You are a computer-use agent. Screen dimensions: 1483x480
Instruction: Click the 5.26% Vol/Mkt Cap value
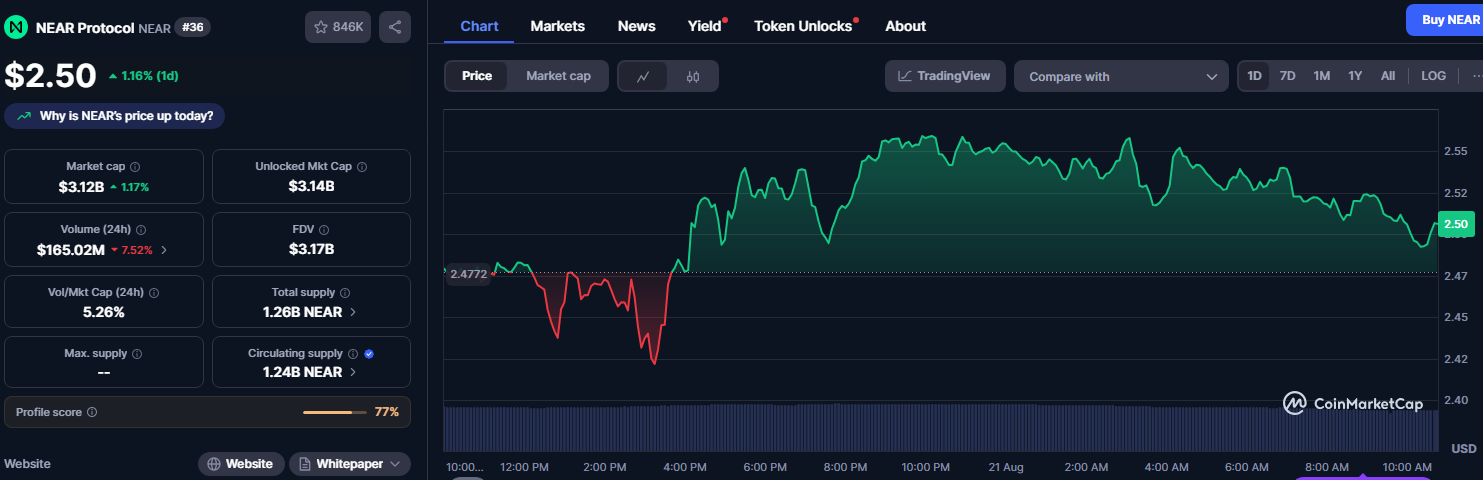[x=104, y=312]
